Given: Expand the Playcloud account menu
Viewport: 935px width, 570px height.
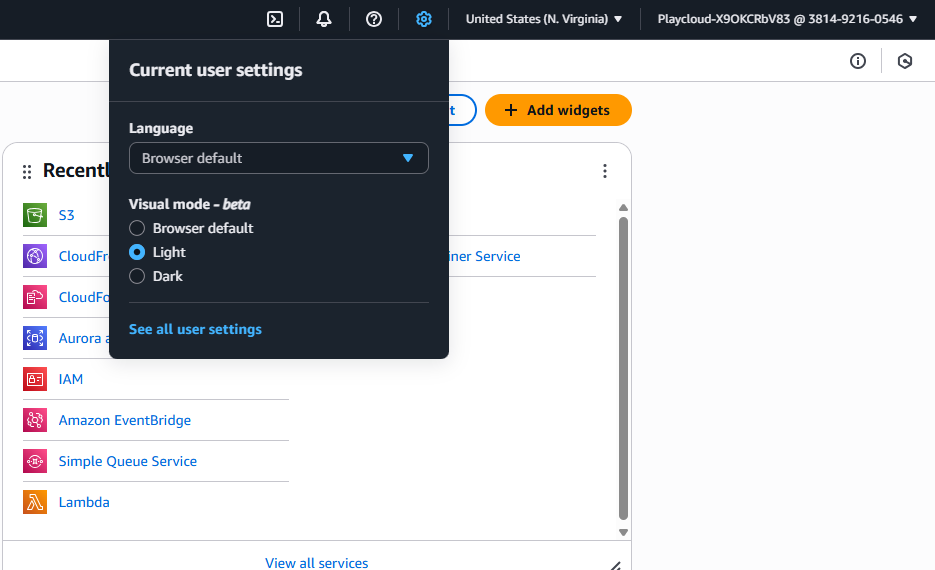Looking at the screenshot, I should (x=787, y=19).
